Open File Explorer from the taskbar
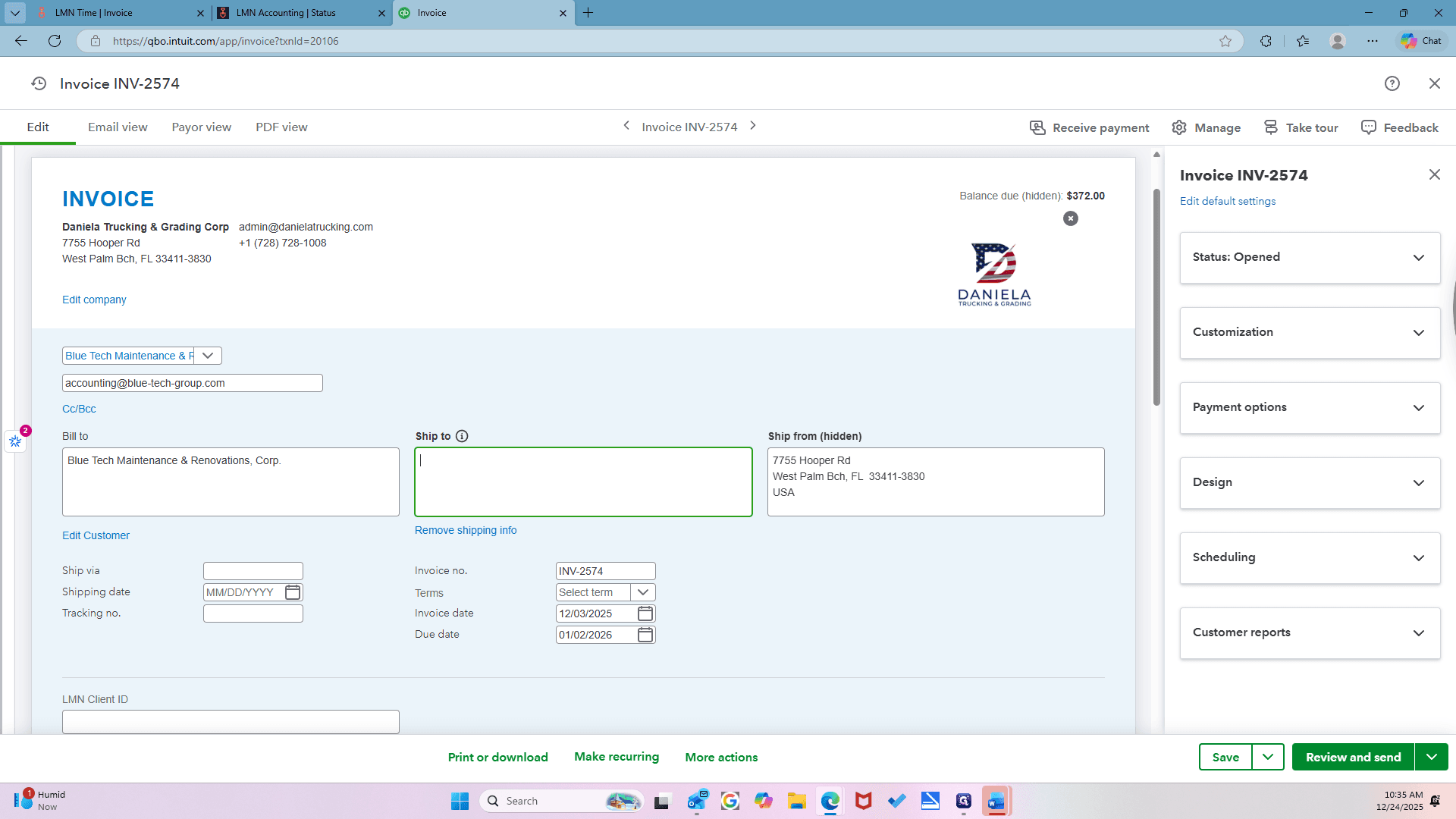The width and height of the screenshot is (1456, 819). [x=797, y=801]
